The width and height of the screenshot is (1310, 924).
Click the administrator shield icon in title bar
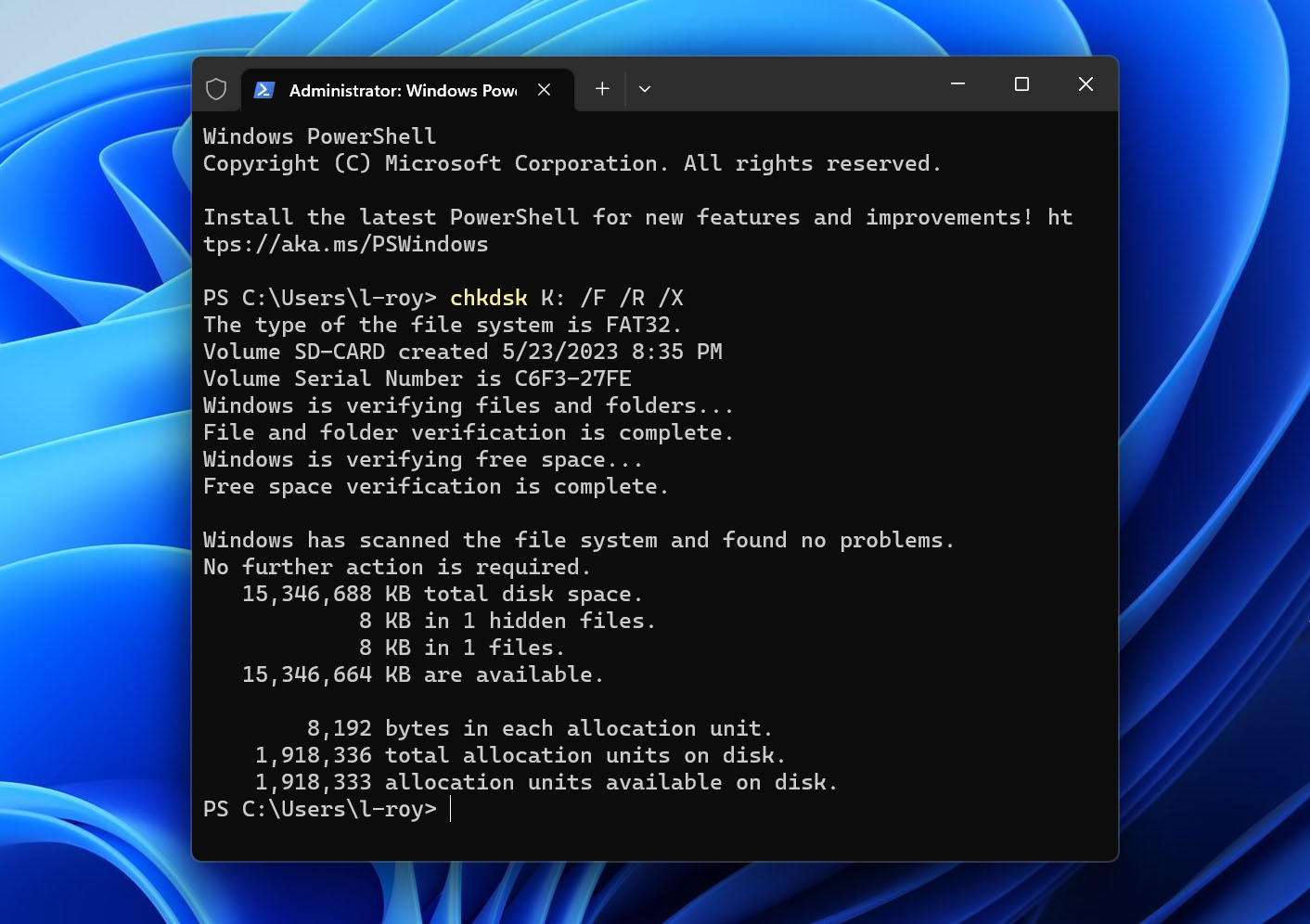coord(216,89)
